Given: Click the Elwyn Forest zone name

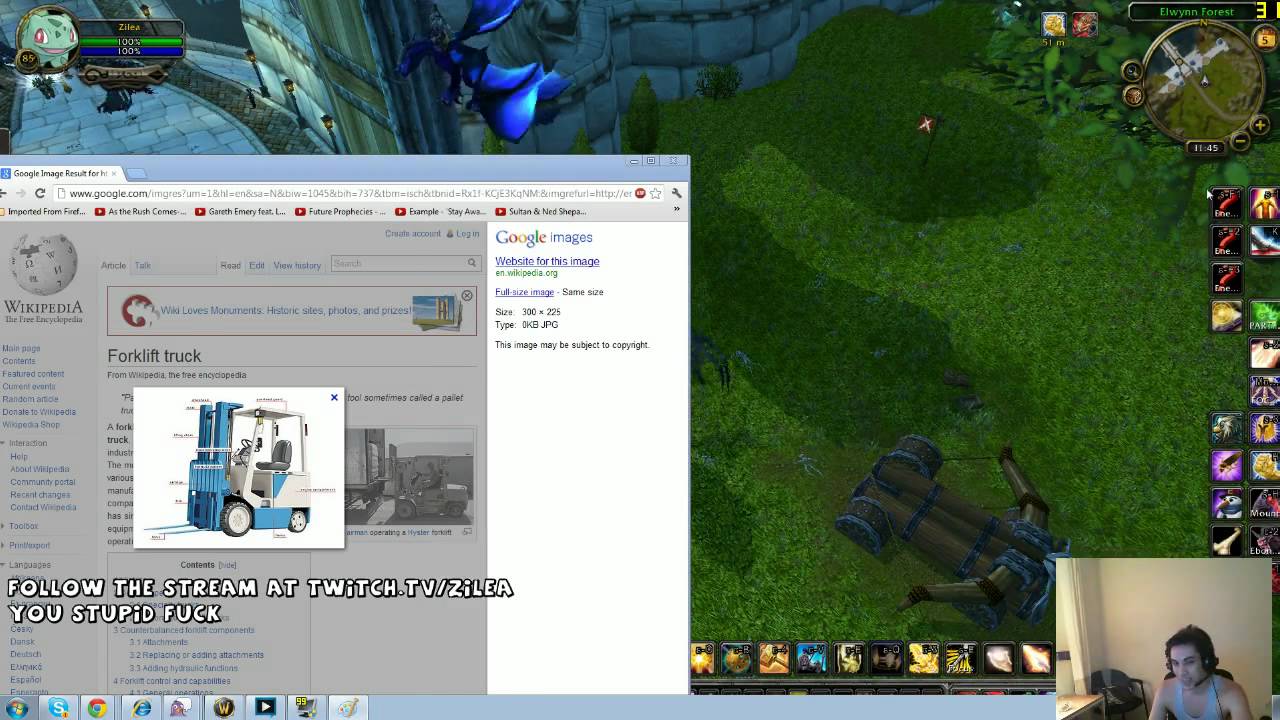Looking at the screenshot, I should tap(1196, 12).
